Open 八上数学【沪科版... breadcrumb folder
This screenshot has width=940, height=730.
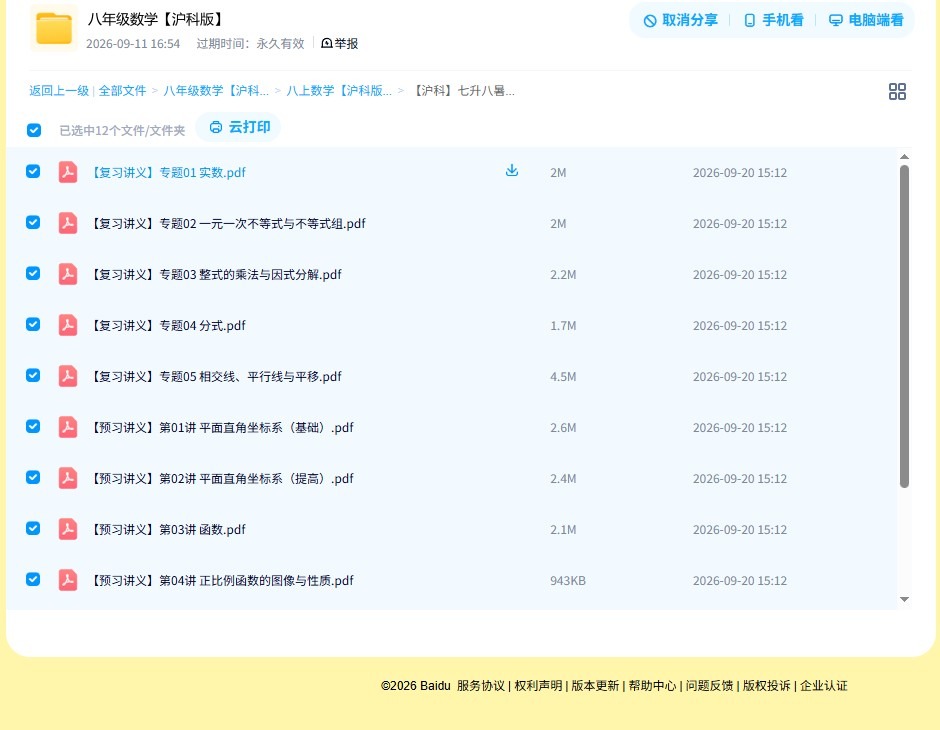coord(339,91)
